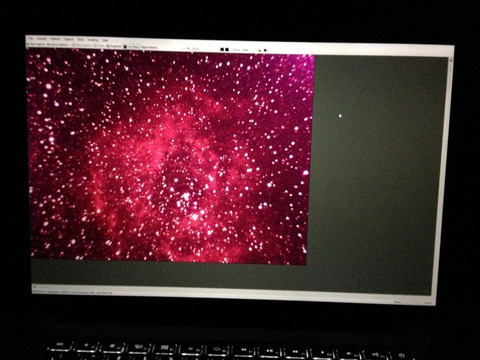Click the Quick Capture toolbar button
The image size is (480, 360).
[x=58, y=45]
